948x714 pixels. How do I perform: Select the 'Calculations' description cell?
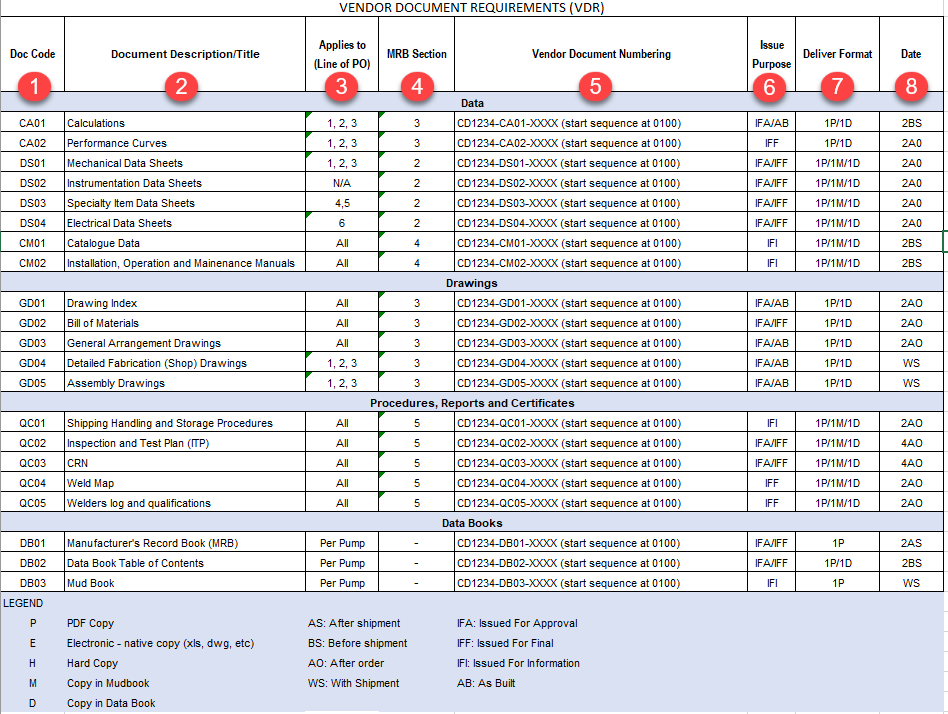point(185,123)
